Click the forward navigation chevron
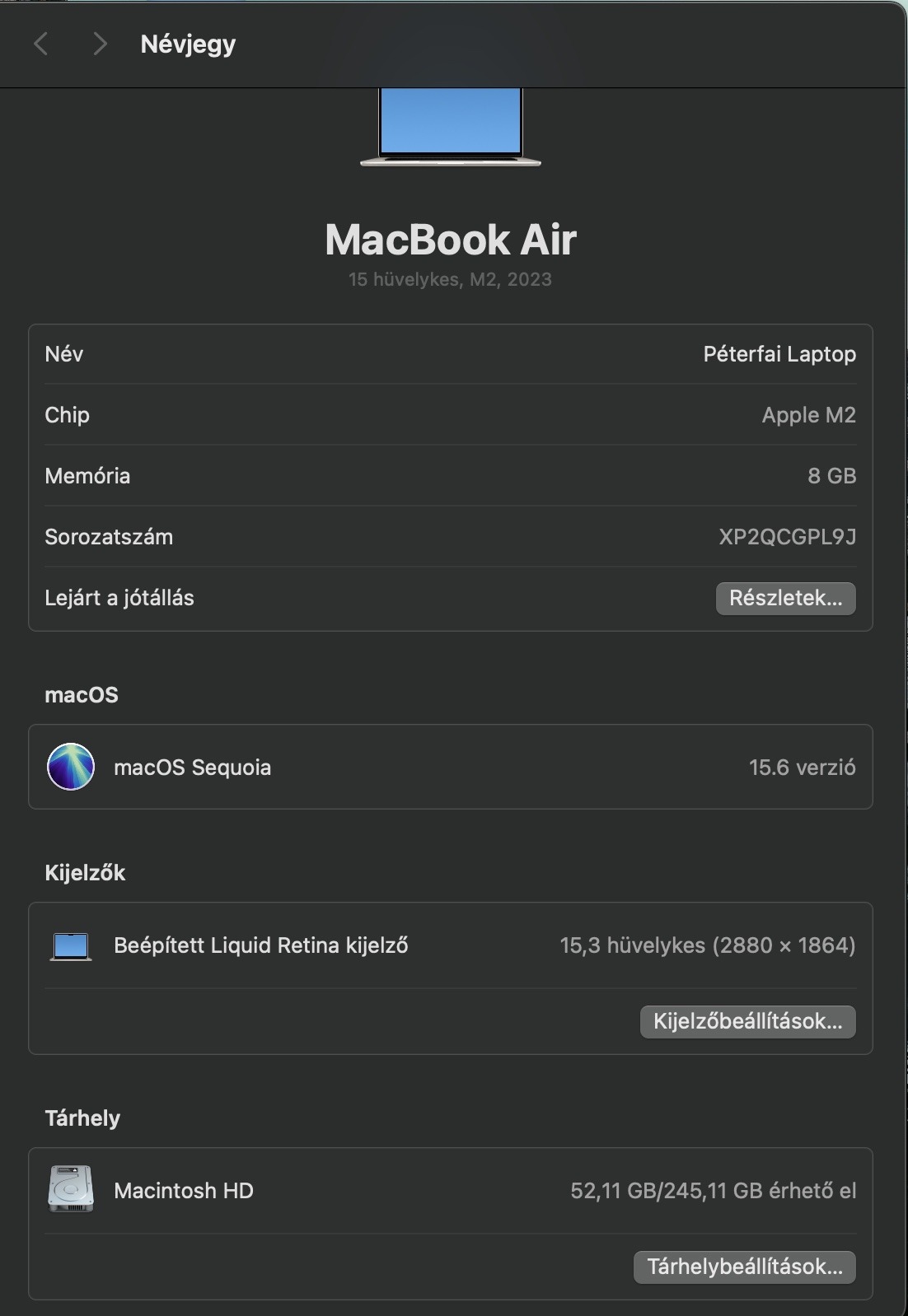The image size is (908, 1316). pyautogui.click(x=100, y=44)
